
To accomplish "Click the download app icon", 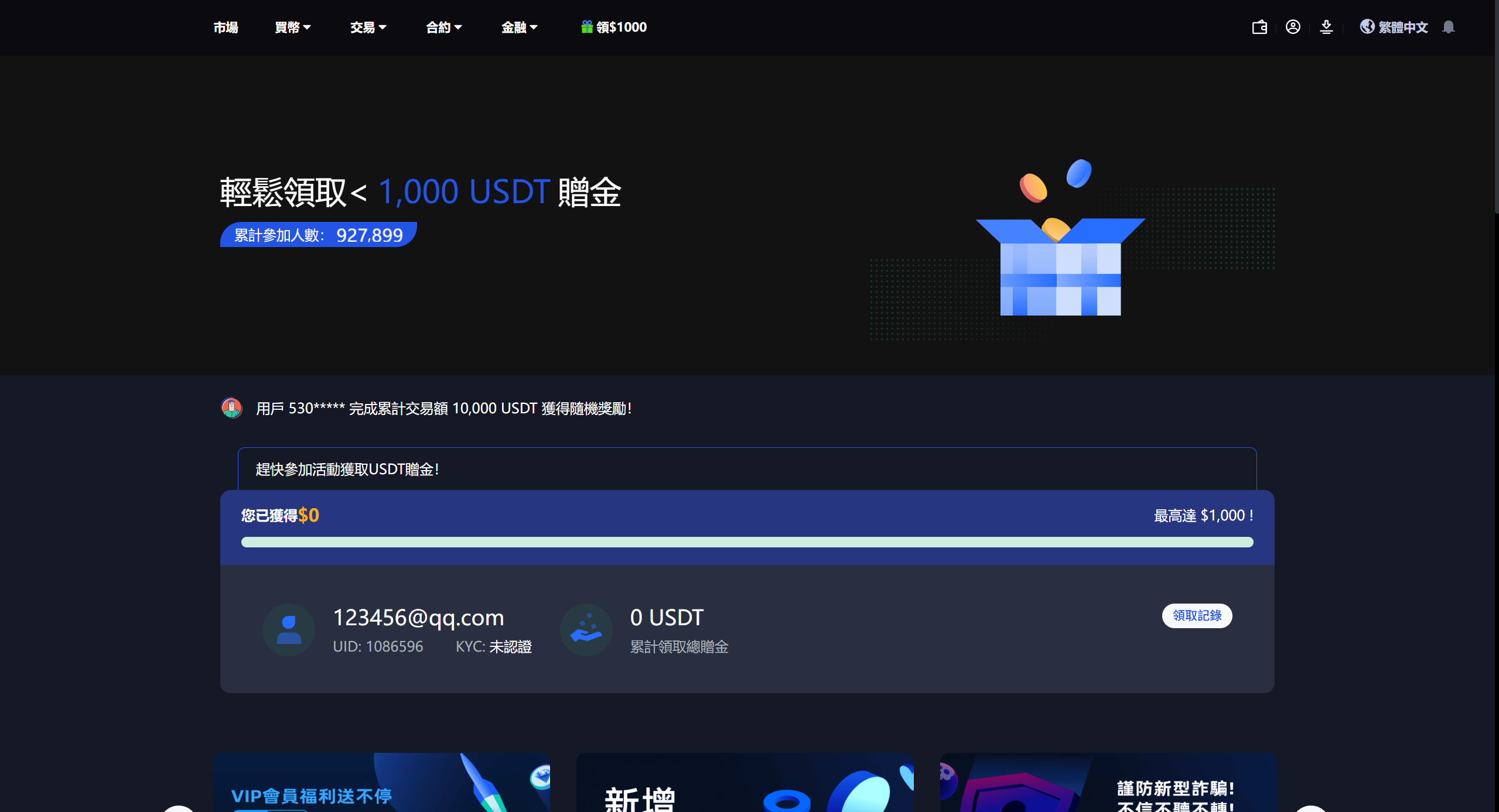I will 1326,27.
